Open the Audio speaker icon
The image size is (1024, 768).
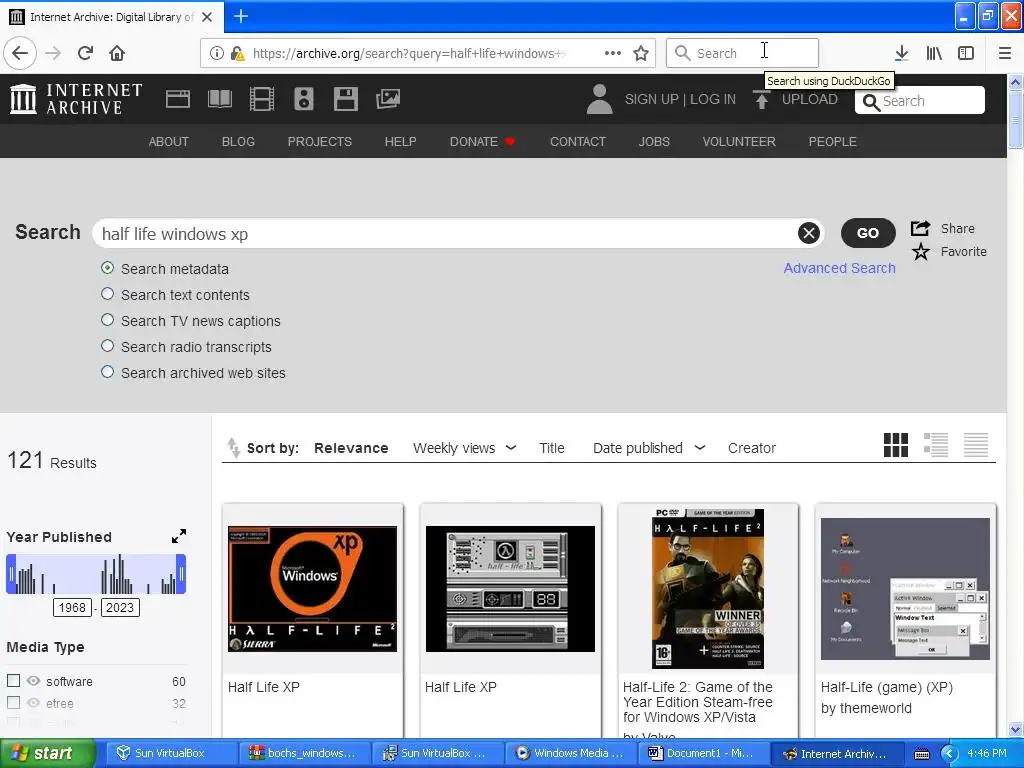point(304,99)
